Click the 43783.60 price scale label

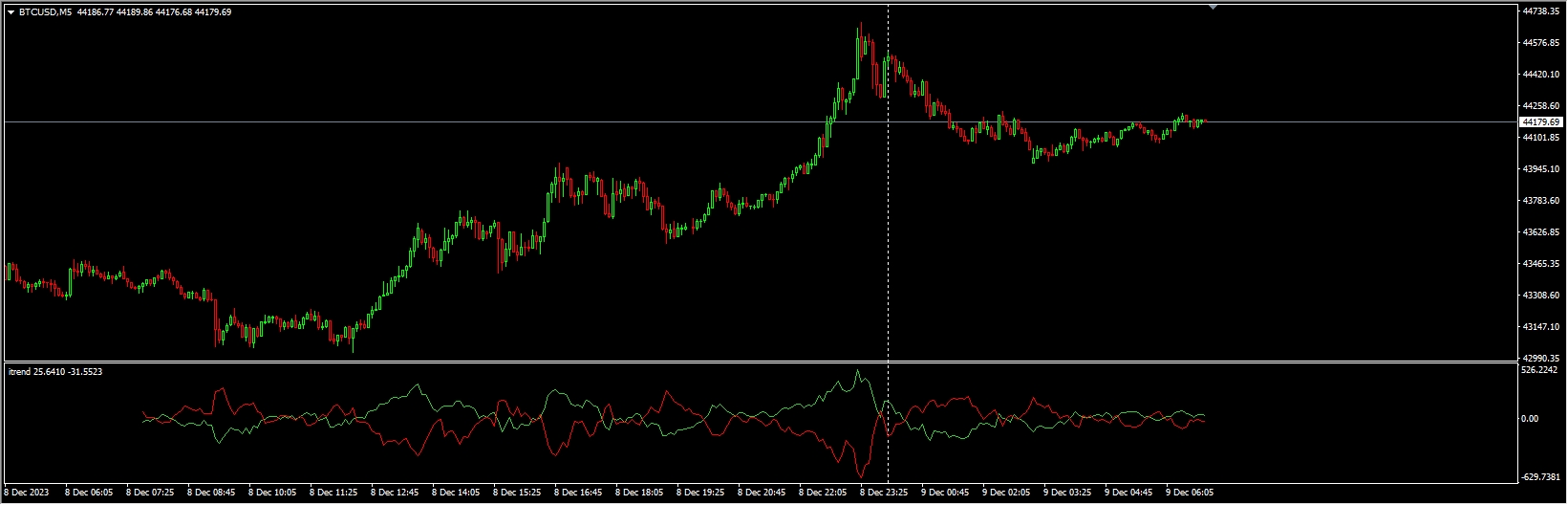click(1540, 201)
